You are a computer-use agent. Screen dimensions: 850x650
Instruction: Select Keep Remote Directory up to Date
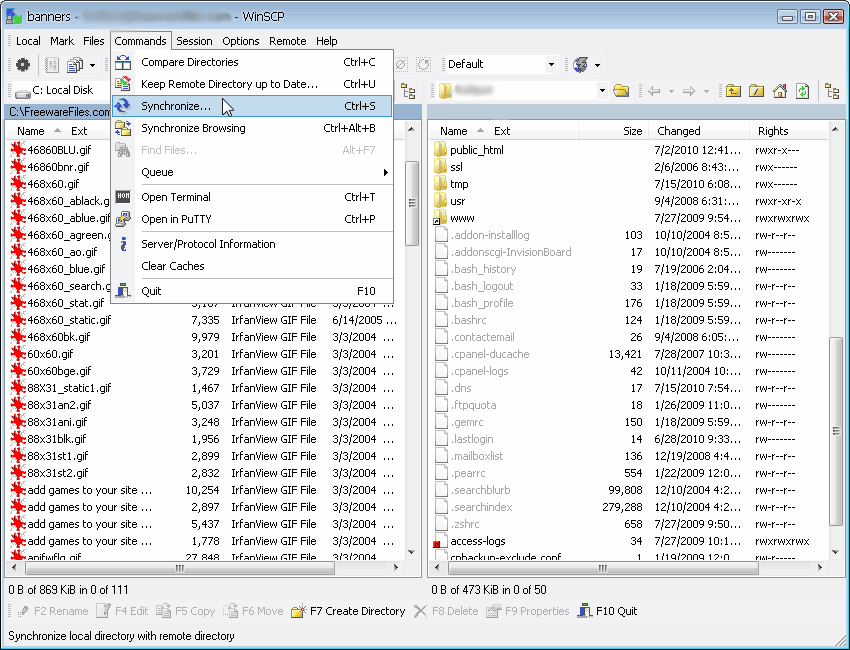click(253, 84)
